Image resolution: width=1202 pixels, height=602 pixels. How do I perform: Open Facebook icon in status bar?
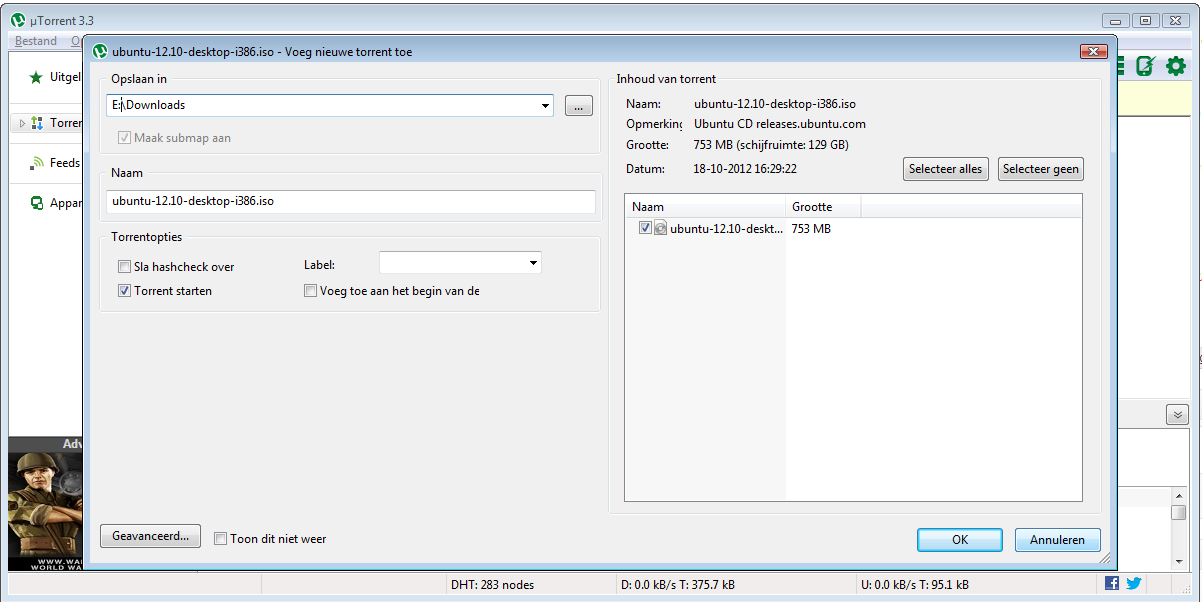pyautogui.click(x=1112, y=583)
